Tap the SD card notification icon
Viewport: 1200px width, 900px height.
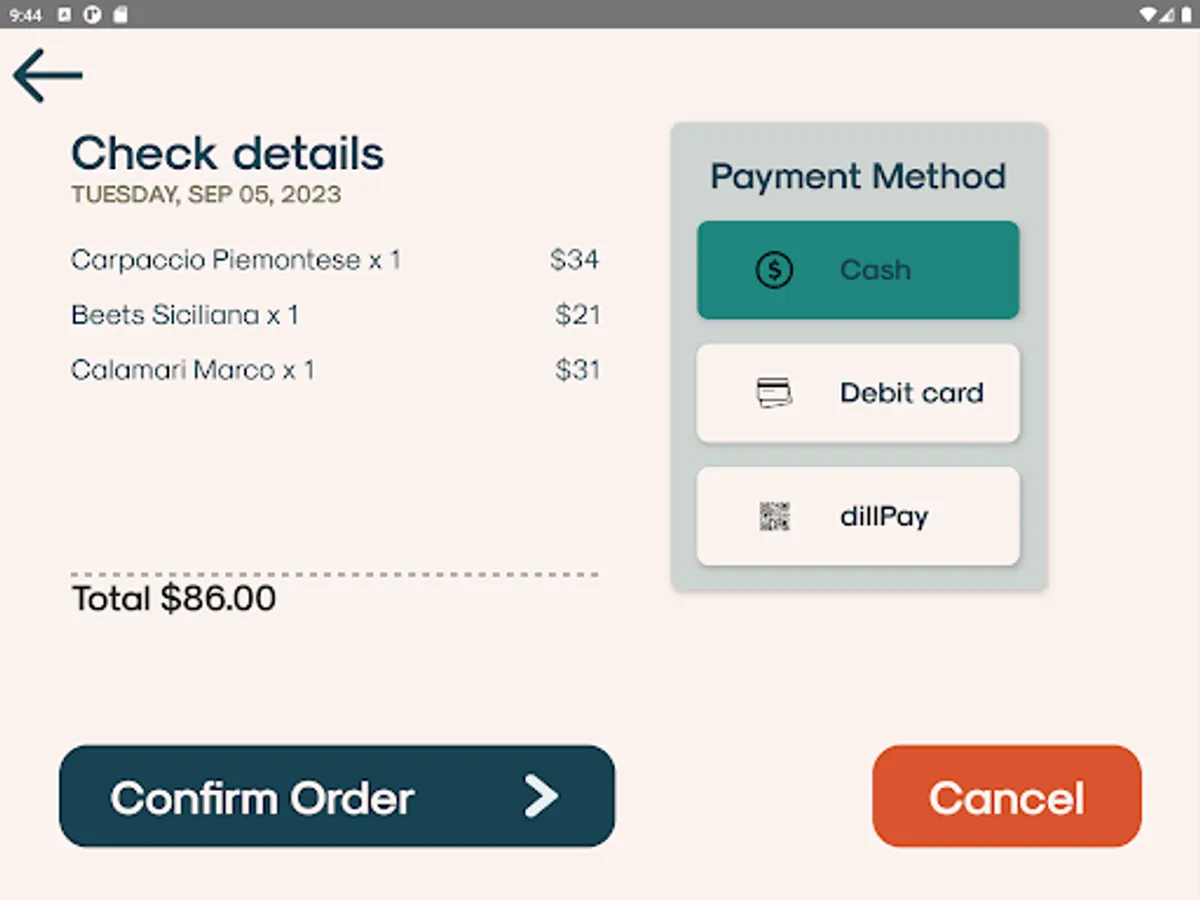click(119, 14)
